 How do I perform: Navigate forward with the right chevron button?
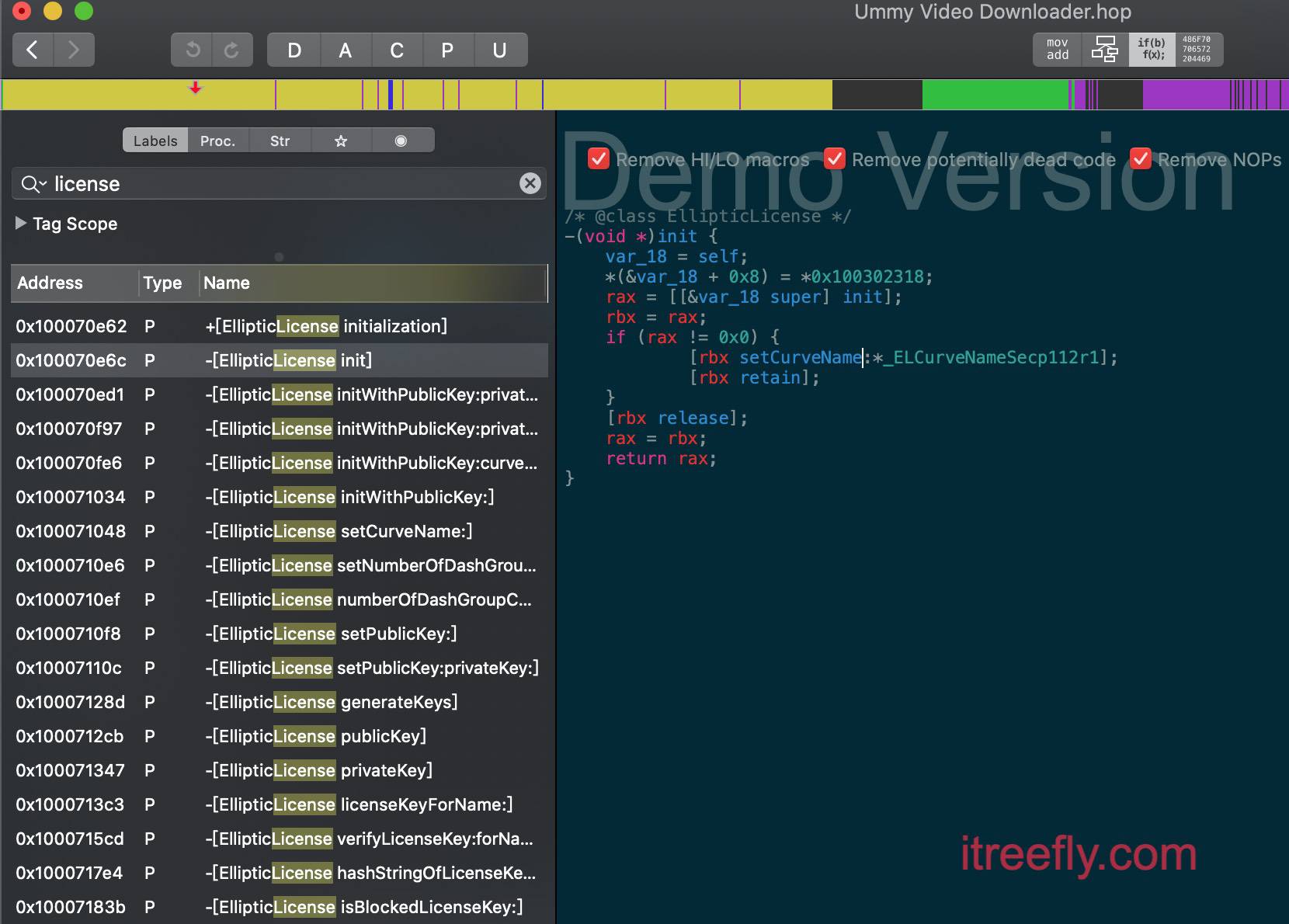74,50
